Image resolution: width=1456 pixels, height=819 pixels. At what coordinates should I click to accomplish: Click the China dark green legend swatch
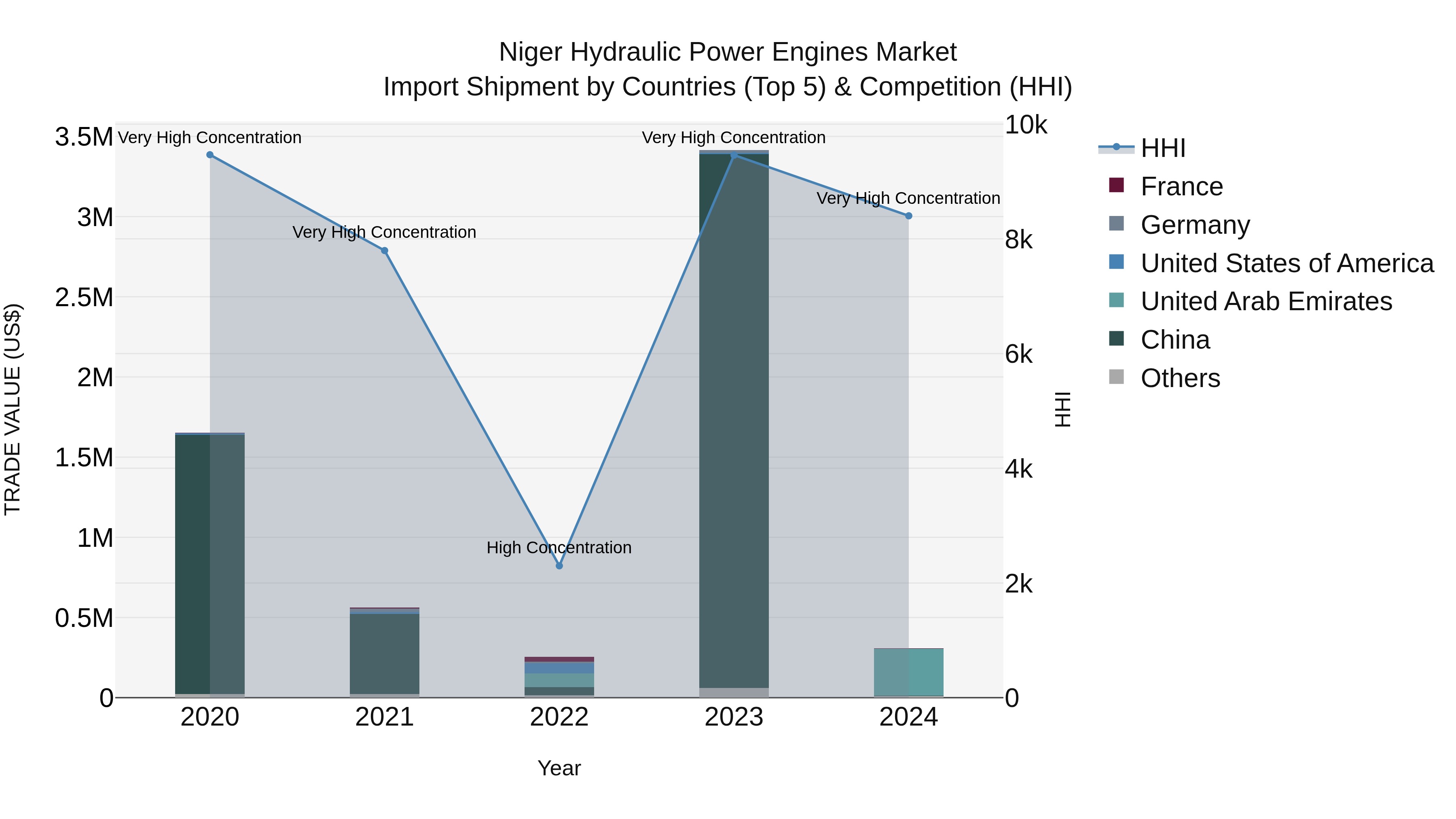tap(1116, 339)
